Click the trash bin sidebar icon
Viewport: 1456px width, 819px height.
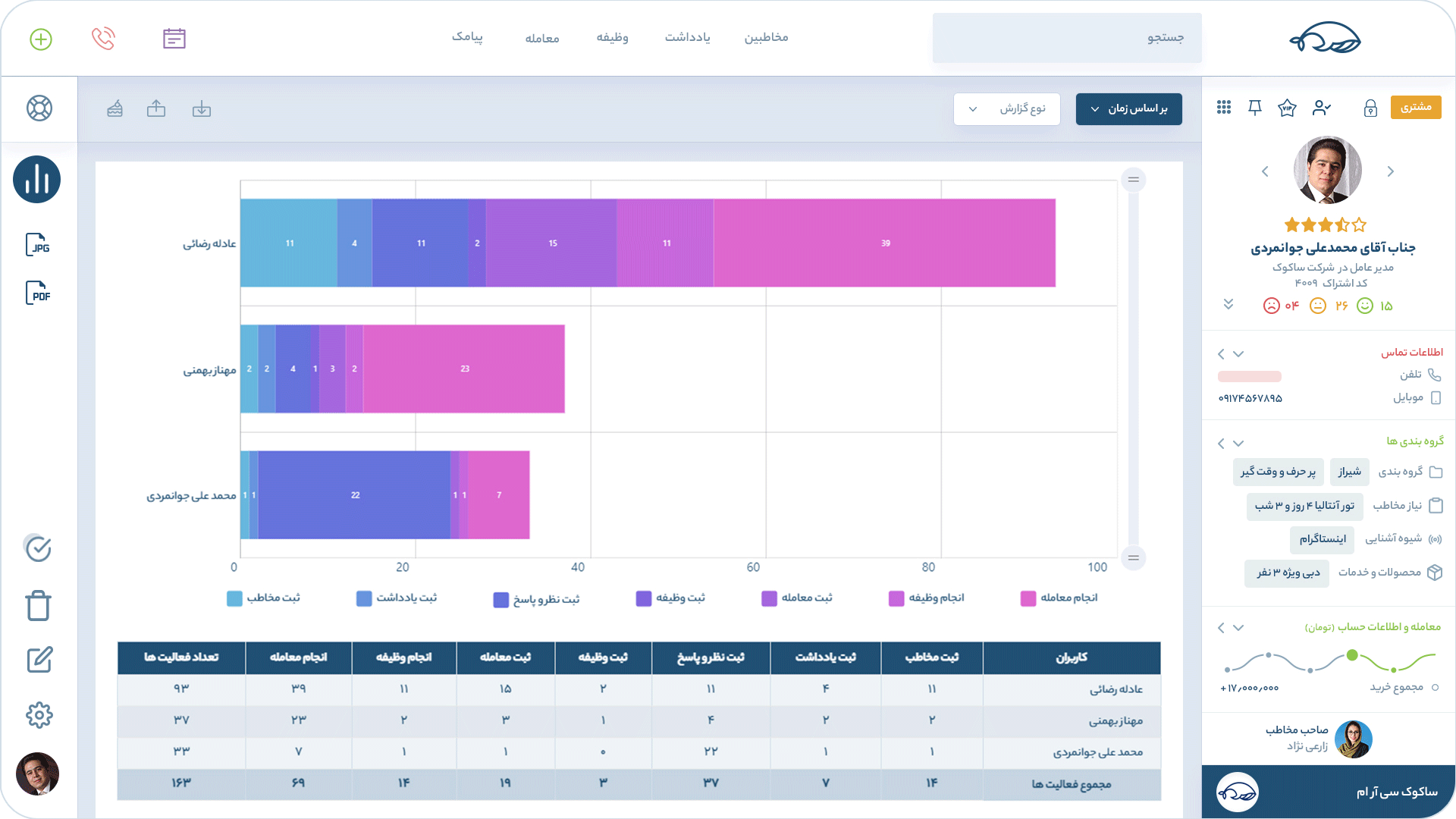tap(38, 605)
